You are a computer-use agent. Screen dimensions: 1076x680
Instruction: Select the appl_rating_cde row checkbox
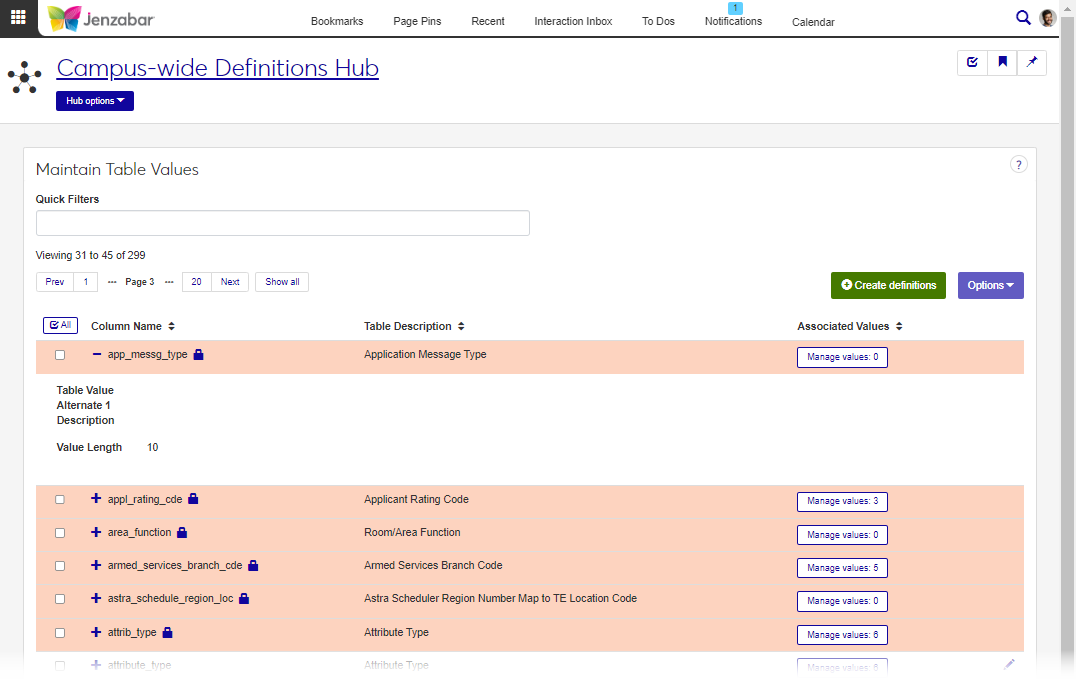tap(60, 499)
